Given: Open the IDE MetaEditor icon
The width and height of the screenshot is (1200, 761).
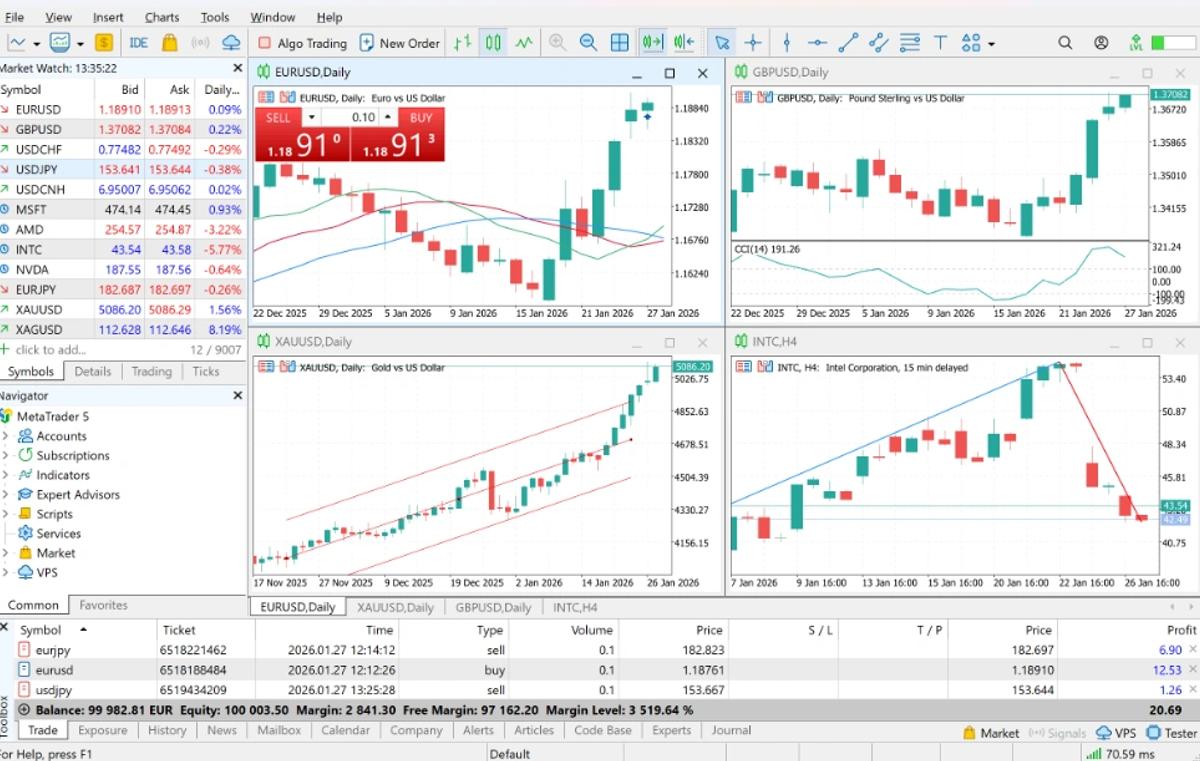Looking at the screenshot, I should pyautogui.click(x=138, y=43).
